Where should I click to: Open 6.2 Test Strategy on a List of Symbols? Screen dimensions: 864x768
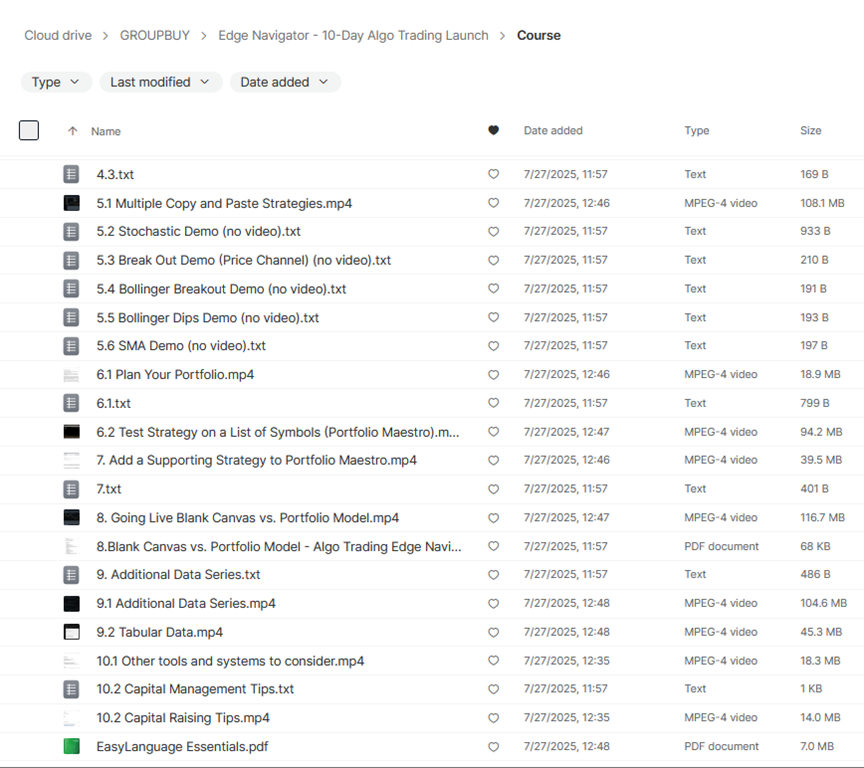pyautogui.click(x=278, y=432)
